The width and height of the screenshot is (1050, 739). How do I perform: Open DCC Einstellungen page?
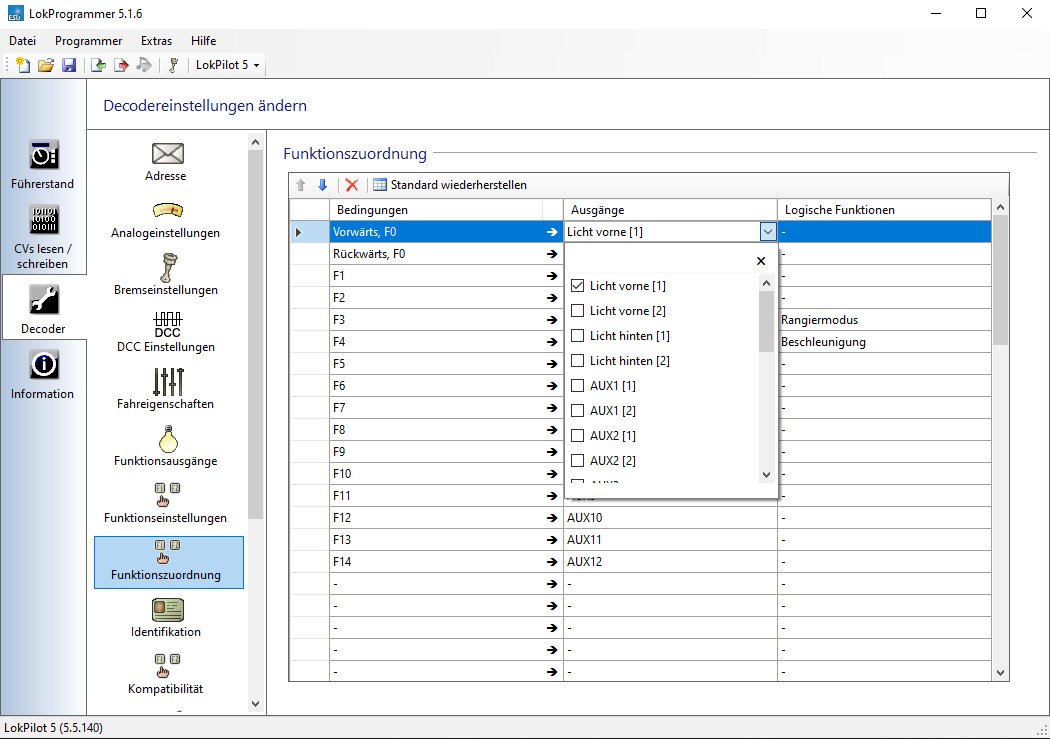click(x=166, y=333)
